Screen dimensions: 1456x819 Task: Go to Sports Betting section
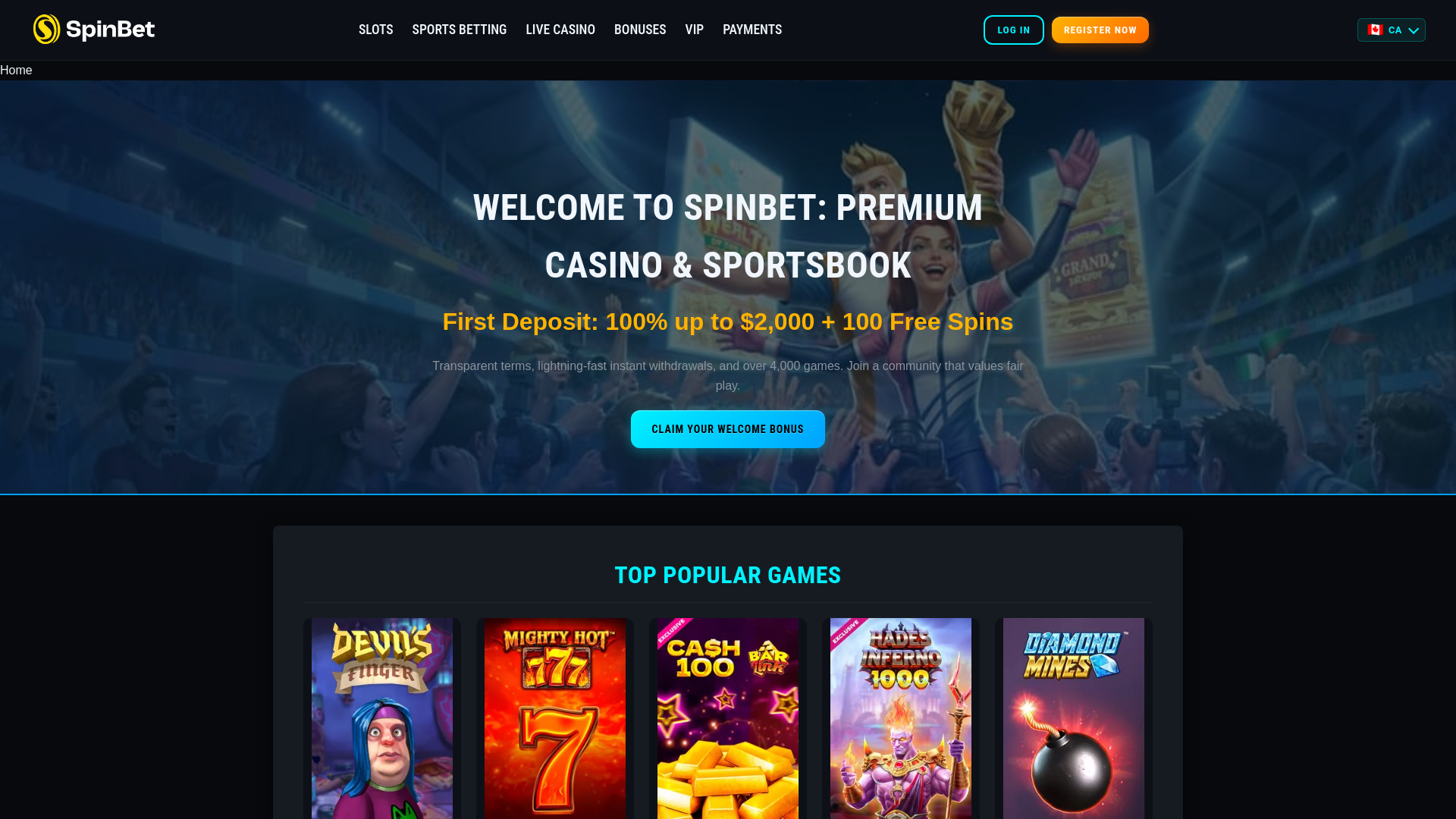(x=459, y=30)
